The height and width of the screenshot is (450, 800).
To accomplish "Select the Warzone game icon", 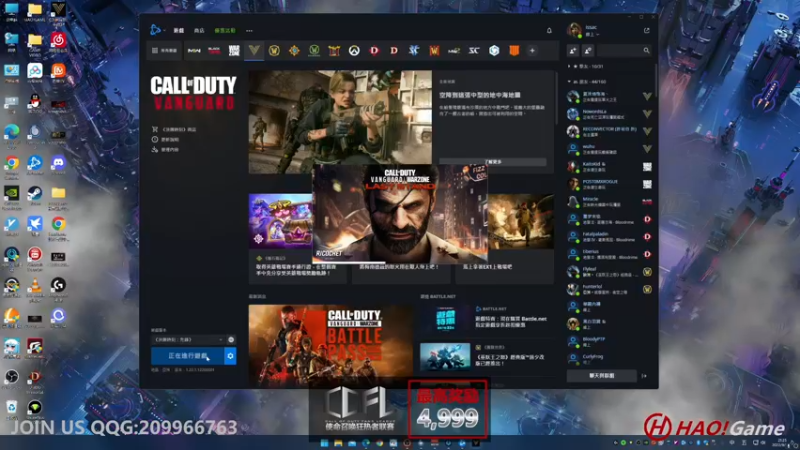I will pyautogui.click(x=234, y=51).
